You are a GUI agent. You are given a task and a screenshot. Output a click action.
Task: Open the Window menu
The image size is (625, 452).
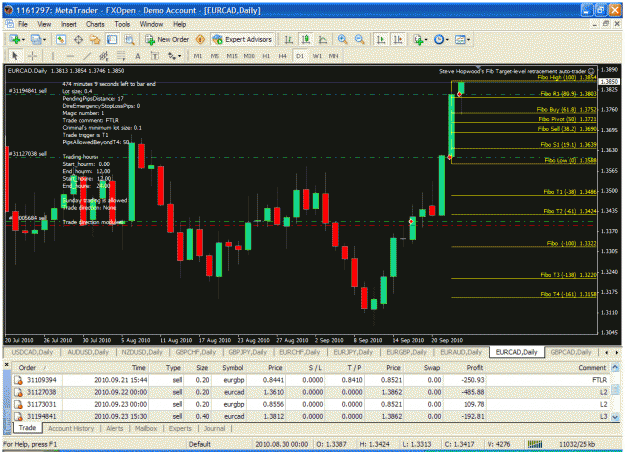point(151,24)
